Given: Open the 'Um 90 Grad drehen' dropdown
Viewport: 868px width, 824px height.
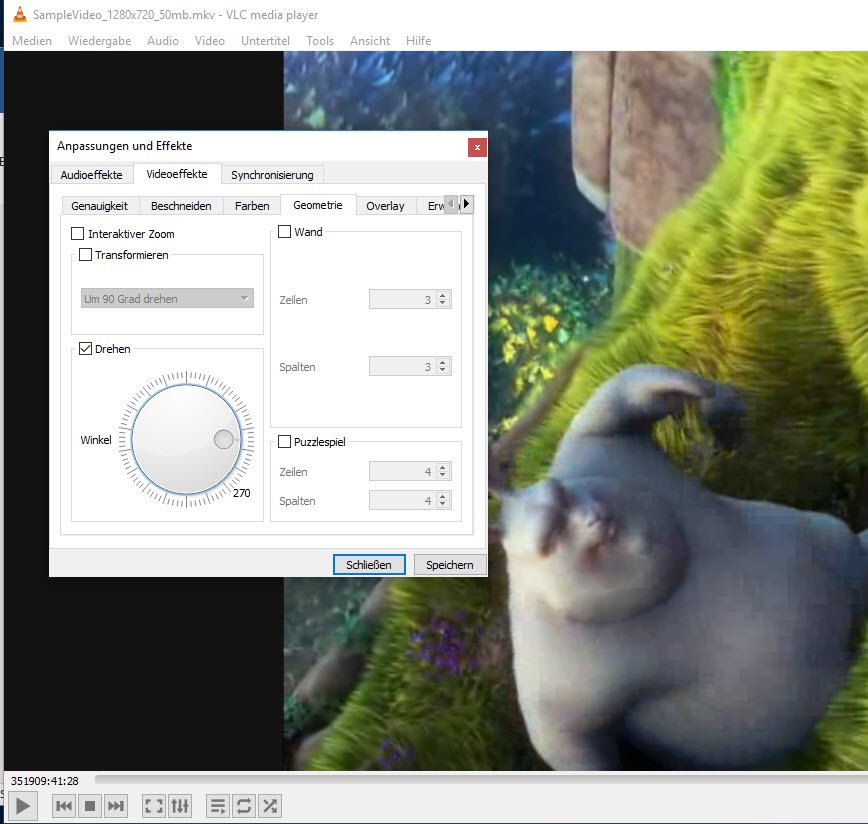Looking at the screenshot, I should pyautogui.click(x=167, y=299).
